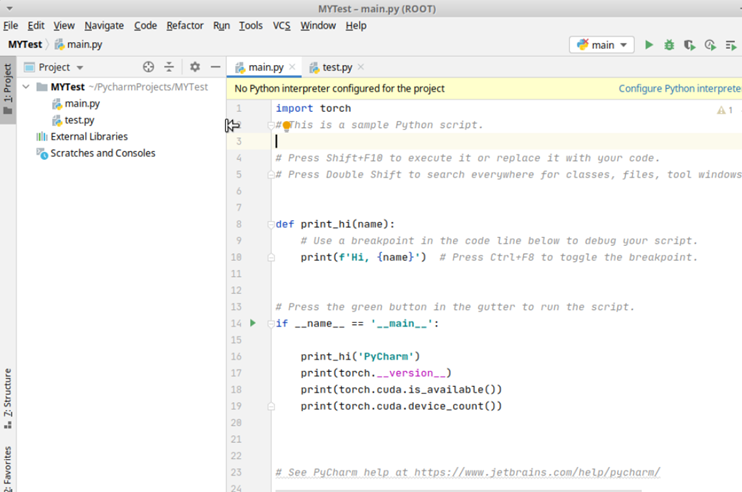Image resolution: width=742 pixels, height=492 pixels.
Task: Close the test.py editor tab
Action: (361, 67)
